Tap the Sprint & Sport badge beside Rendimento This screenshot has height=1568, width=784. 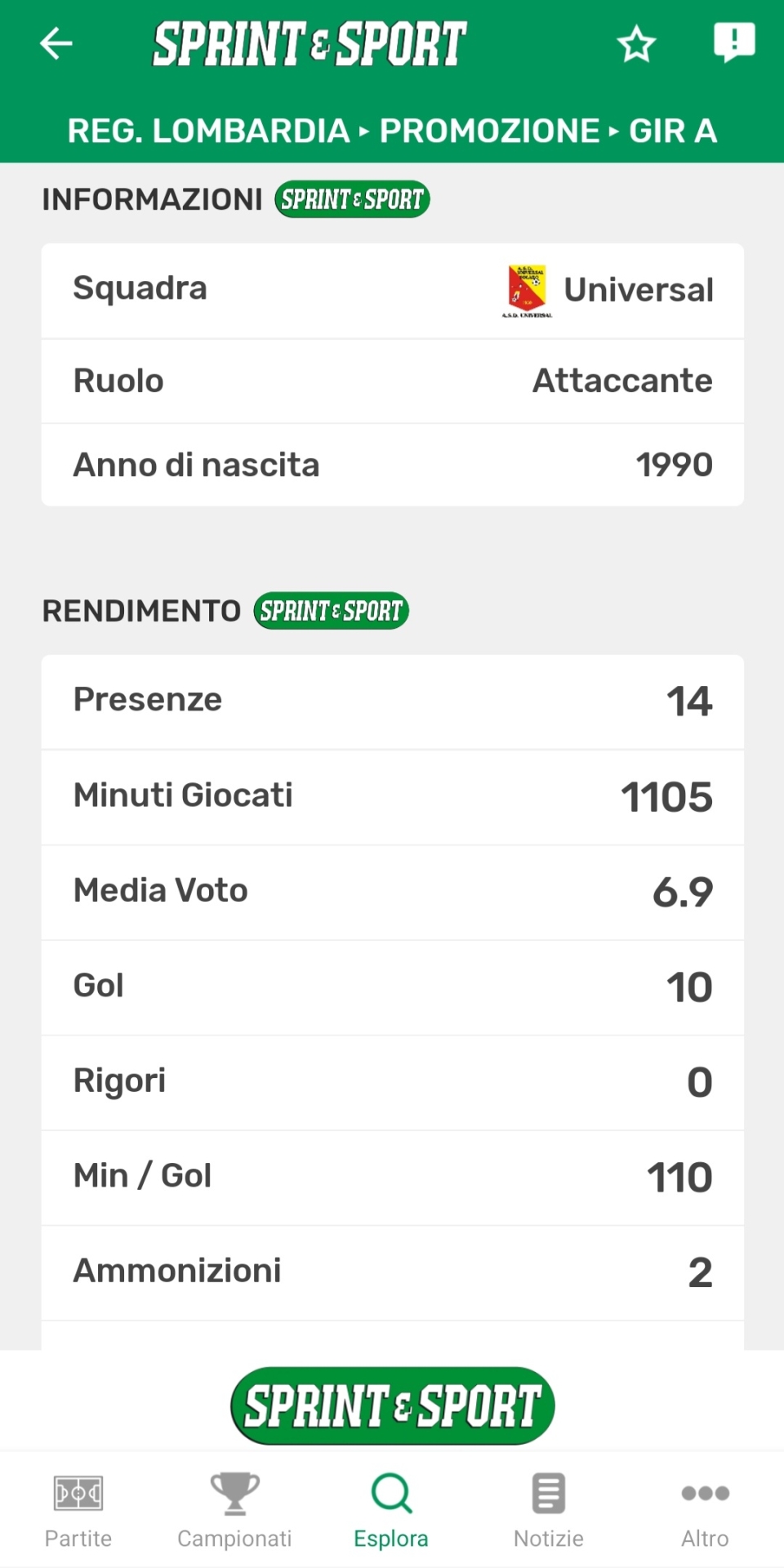pyautogui.click(x=331, y=611)
